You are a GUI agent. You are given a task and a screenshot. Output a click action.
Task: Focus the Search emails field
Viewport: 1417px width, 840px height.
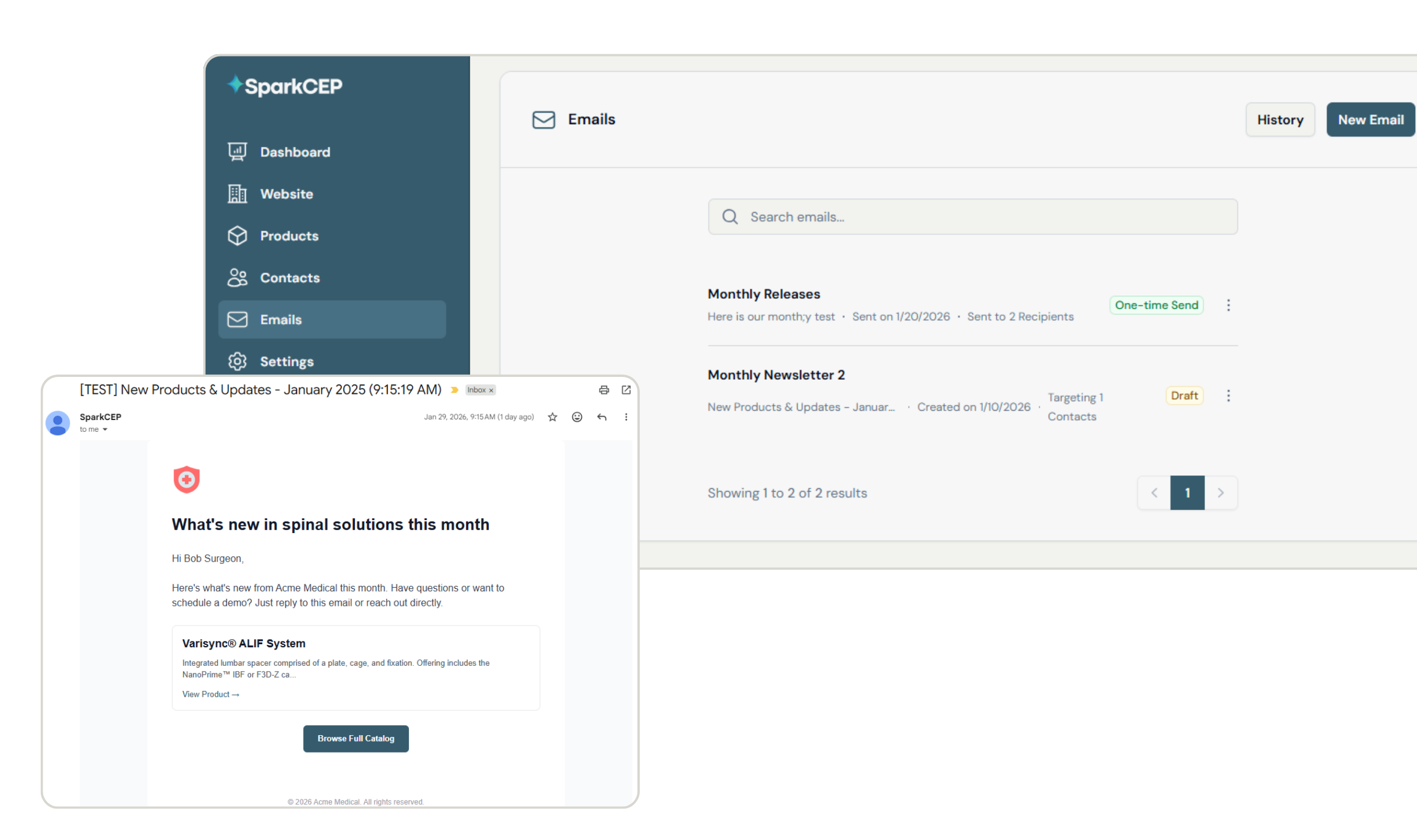[972, 217]
